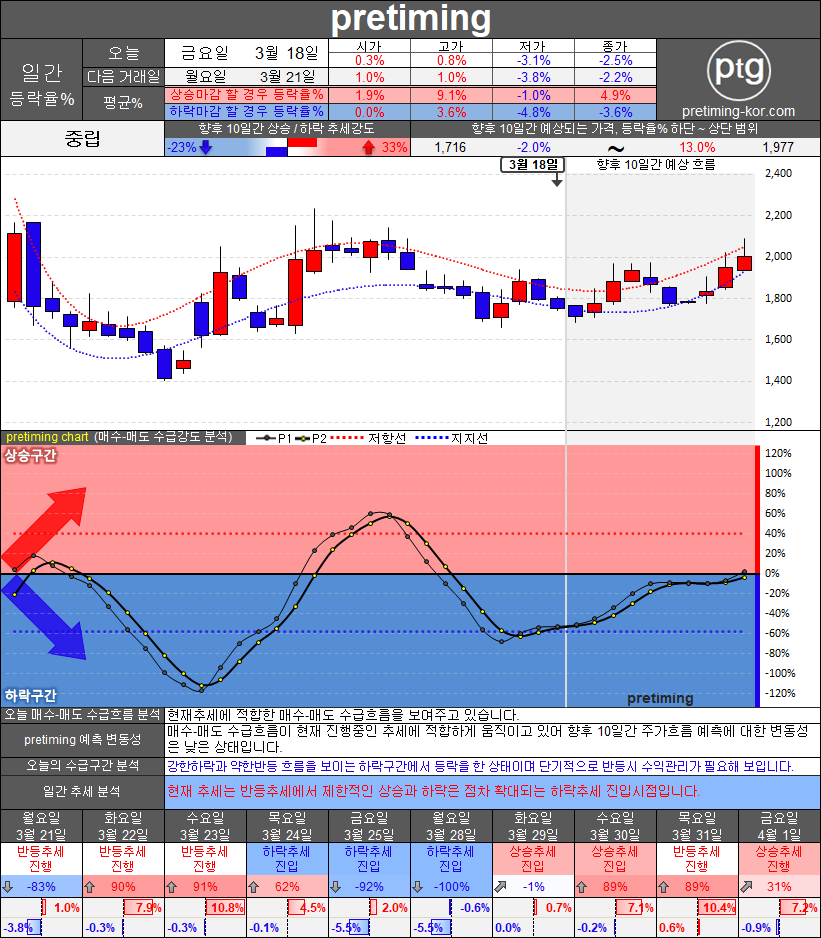
Task: Click the 오늘의 수급구간 분석 label
Action: 83,766
